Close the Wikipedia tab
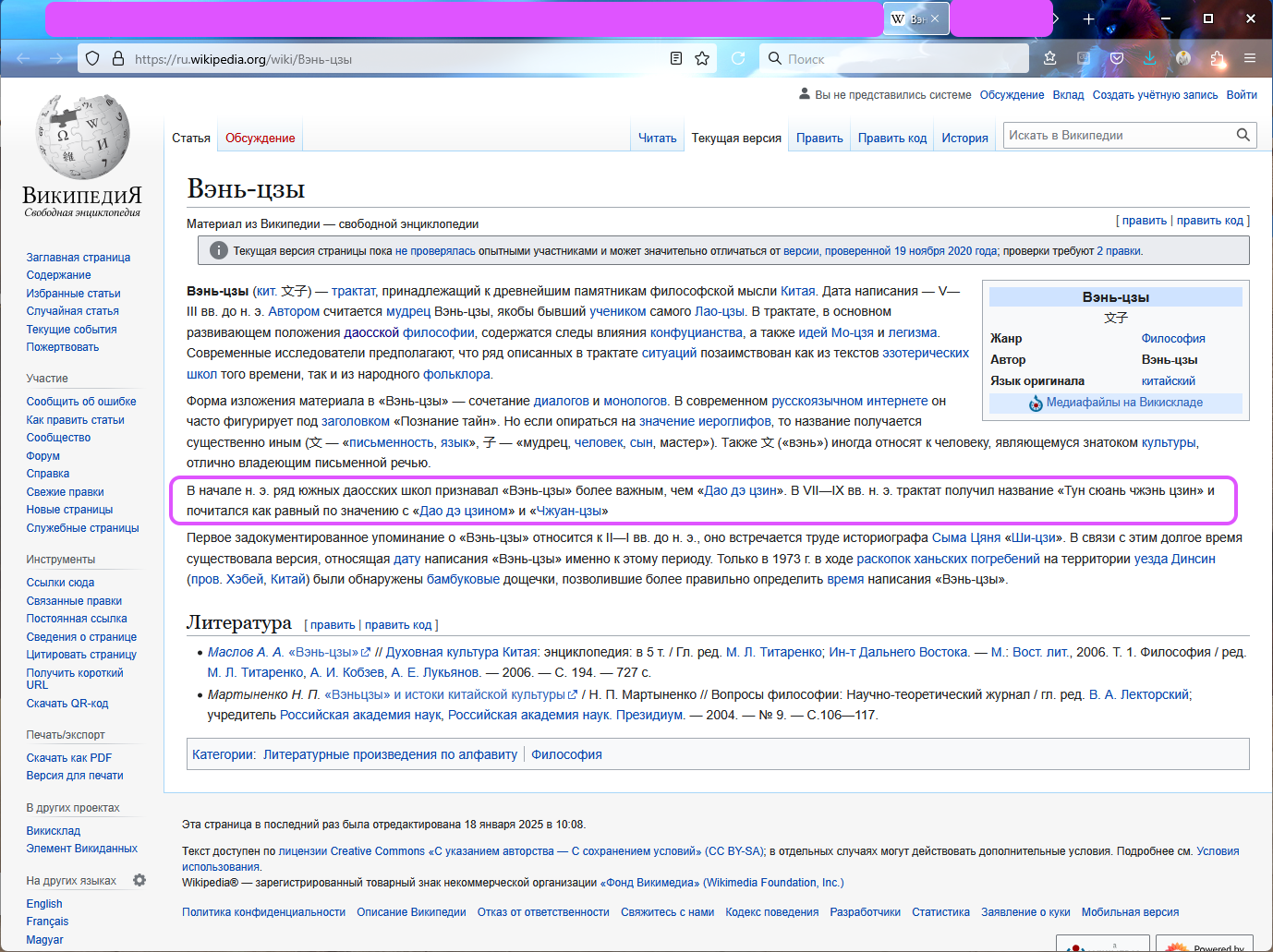1273x952 pixels. 935,18
